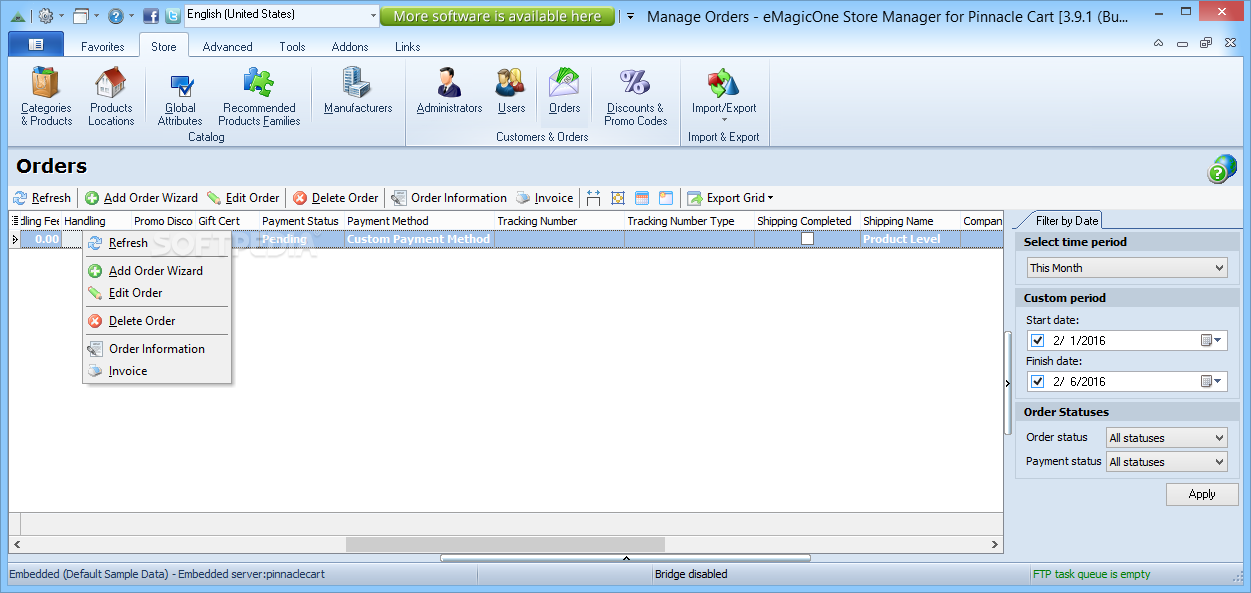Open the green help globe icon
The image size is (1251, 593).
pyautogui.click(x=1221, y=168)
